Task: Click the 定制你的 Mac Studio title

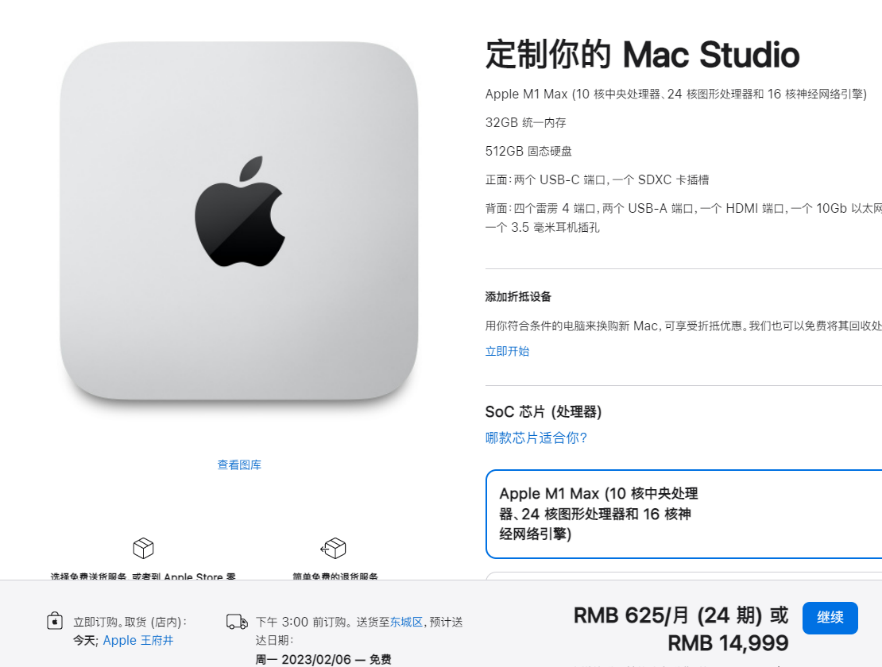Action: click(x=642, y=55)
